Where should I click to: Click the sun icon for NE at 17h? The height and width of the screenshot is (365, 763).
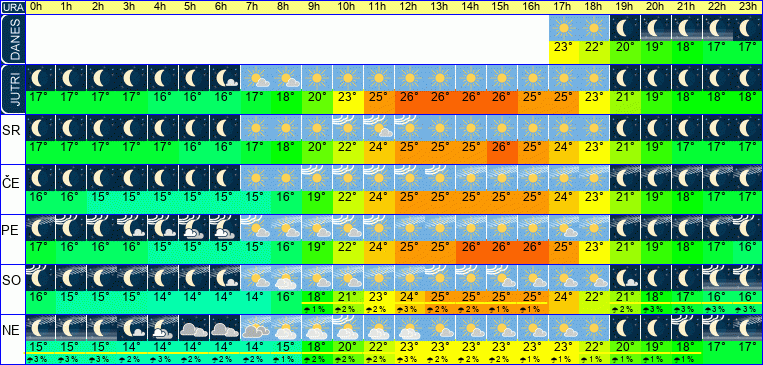point(564,328)
